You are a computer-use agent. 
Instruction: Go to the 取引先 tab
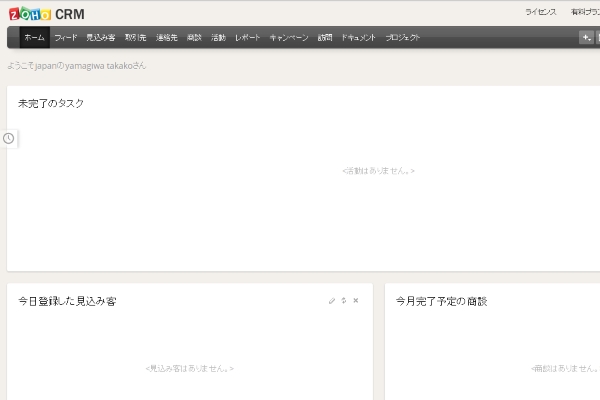pyautogui.click(x=135, y=38)
